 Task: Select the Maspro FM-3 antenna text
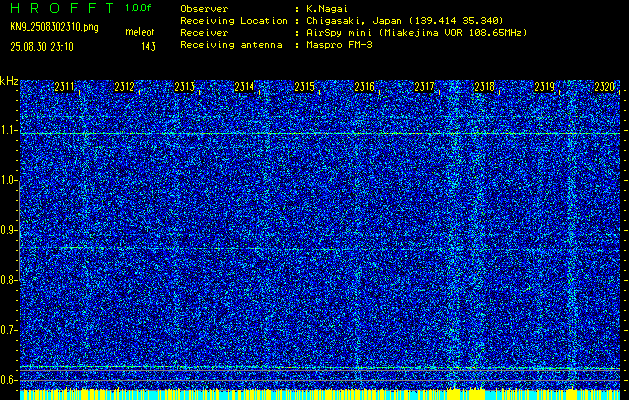click(339, 45)
